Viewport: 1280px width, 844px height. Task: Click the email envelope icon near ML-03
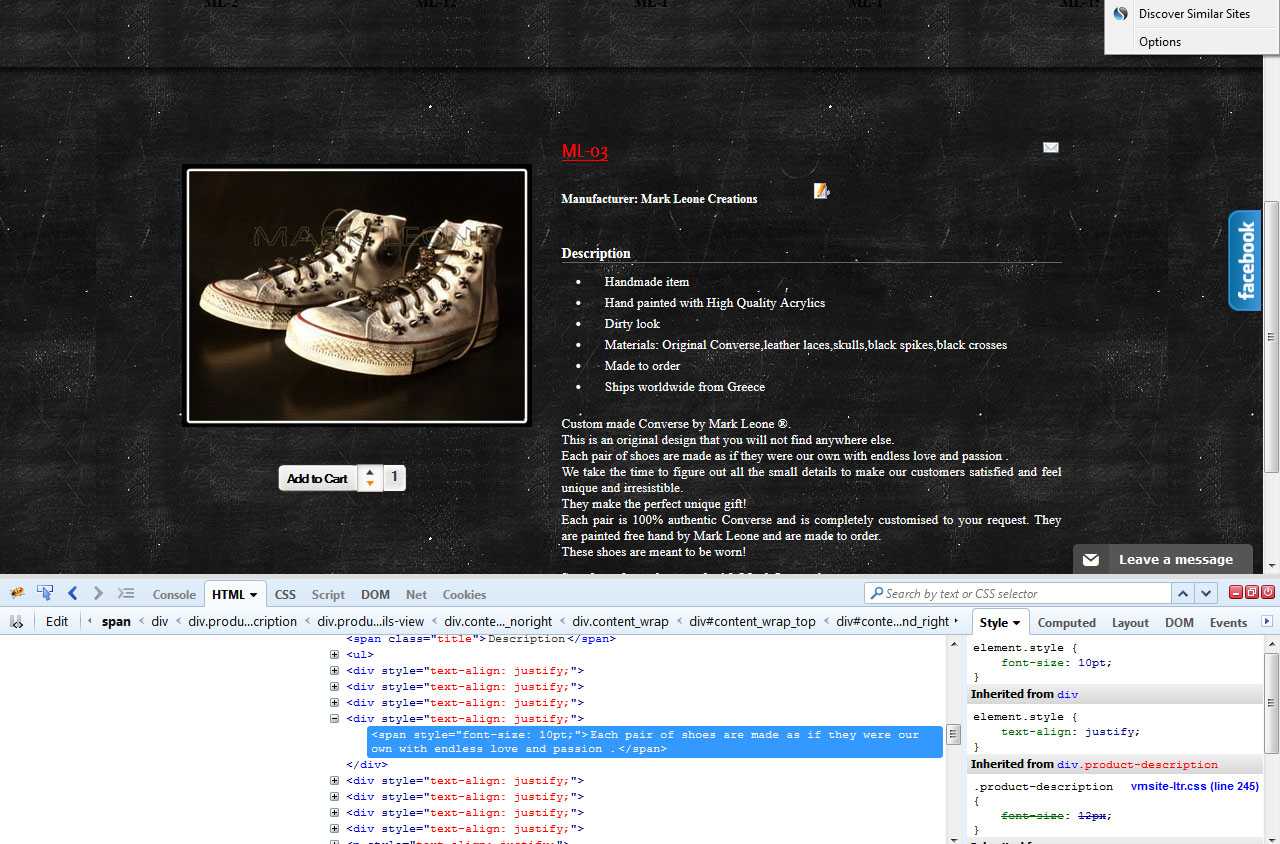coord(1050,147)
